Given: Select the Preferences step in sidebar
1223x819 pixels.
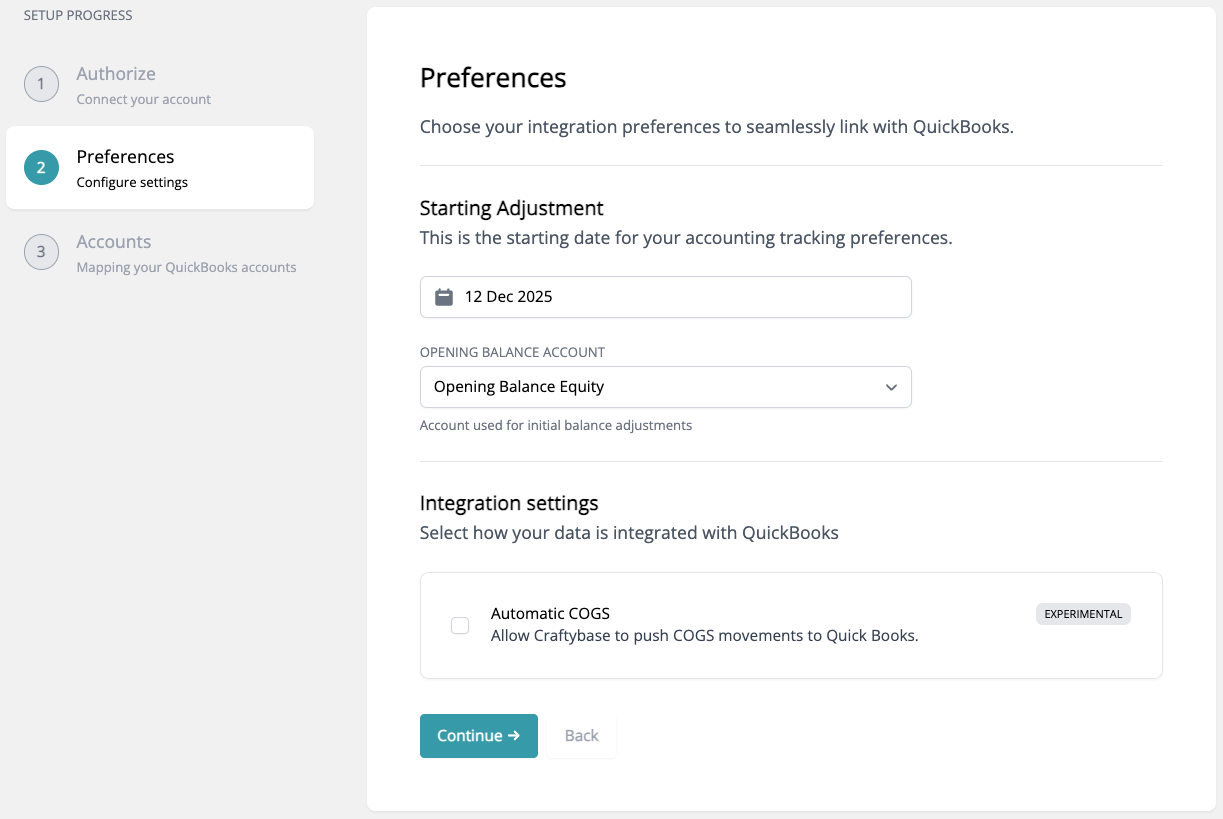Looking at the screenshot, I should (125, 157).
